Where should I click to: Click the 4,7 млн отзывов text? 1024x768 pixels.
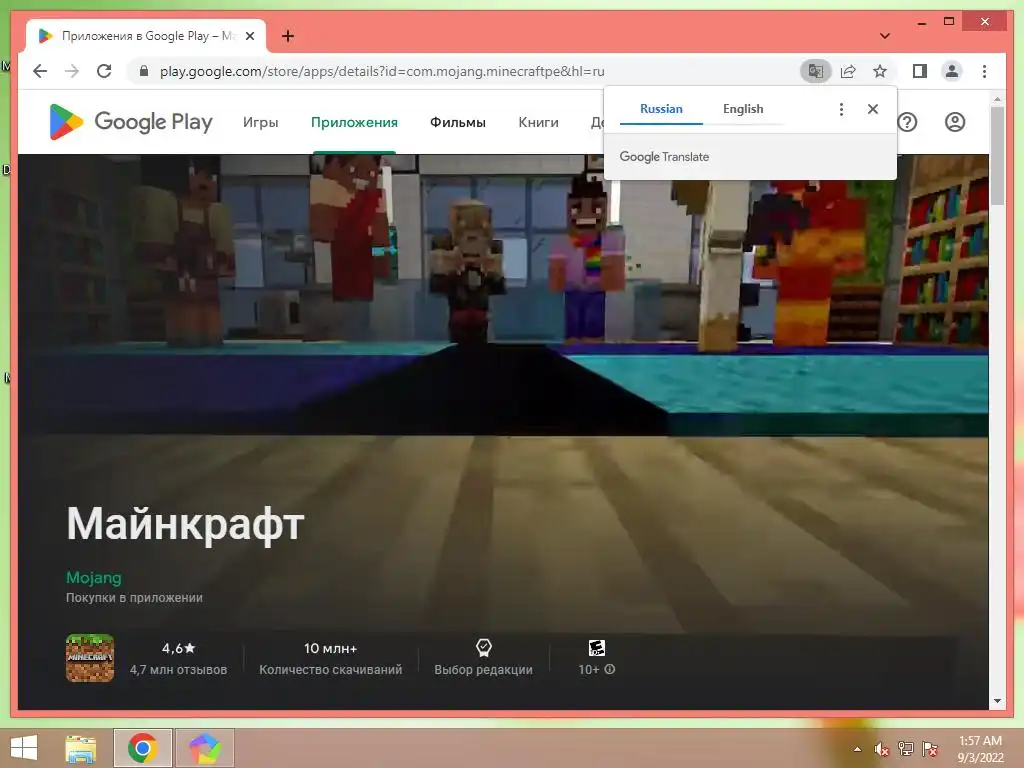(178, 669)
